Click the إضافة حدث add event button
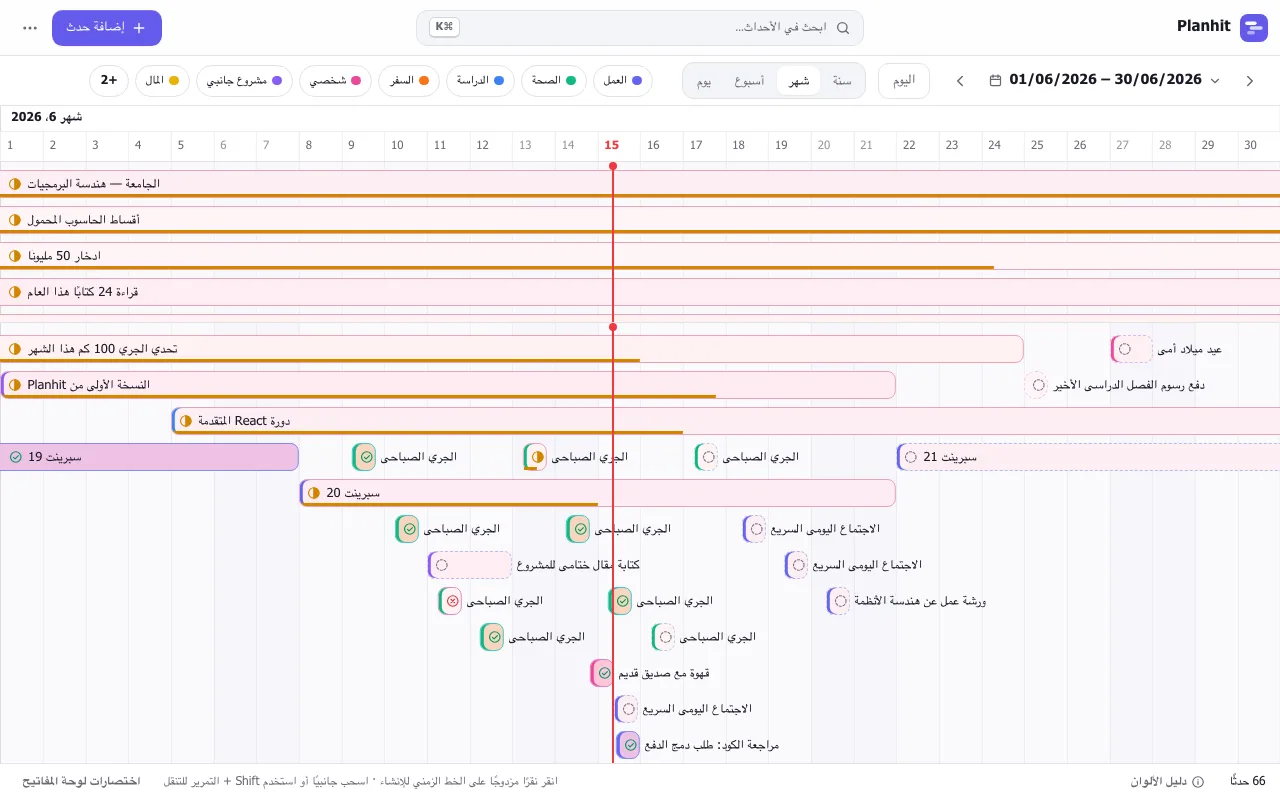This screenshot has width=1280, height=800. (x=107, y=28)
